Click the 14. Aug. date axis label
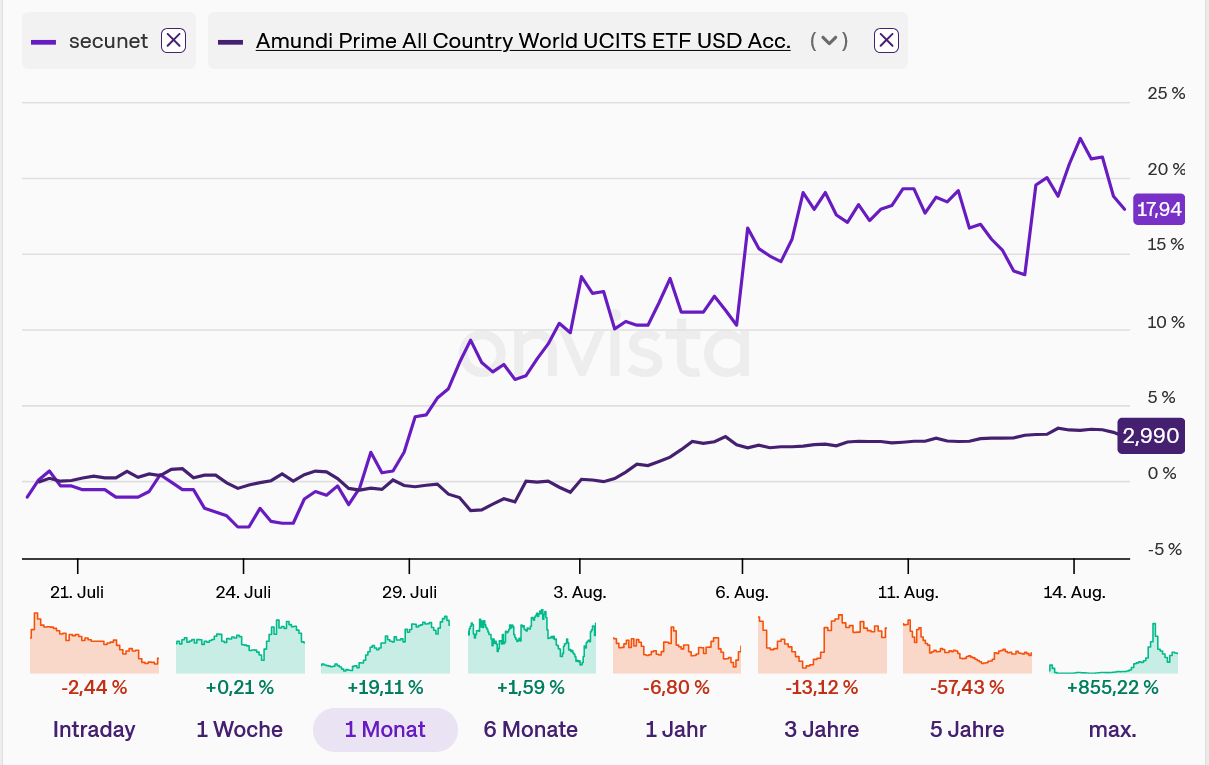This screenshot has width=1209, height=765. (x=1074, y=592)
